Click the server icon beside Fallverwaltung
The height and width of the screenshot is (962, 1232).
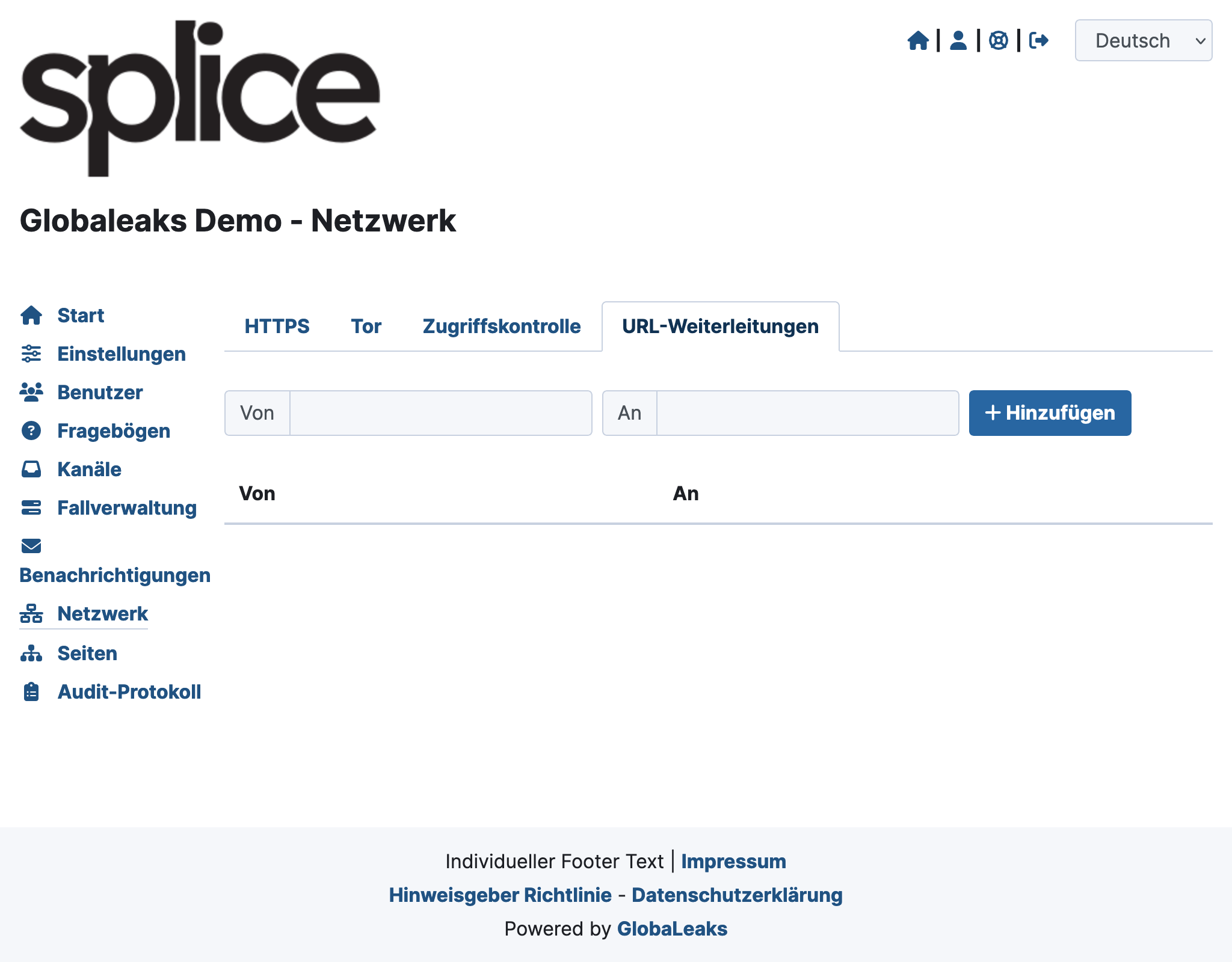coord(31,507)
